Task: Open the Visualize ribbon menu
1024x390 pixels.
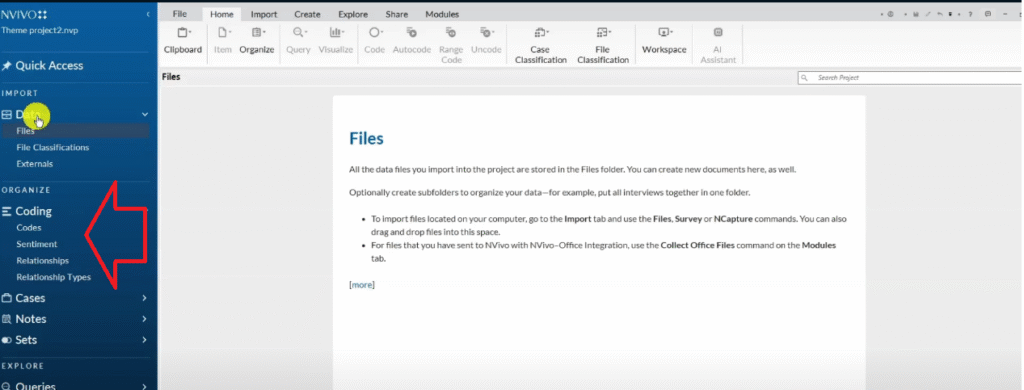Action: click(x=336, y=41)
